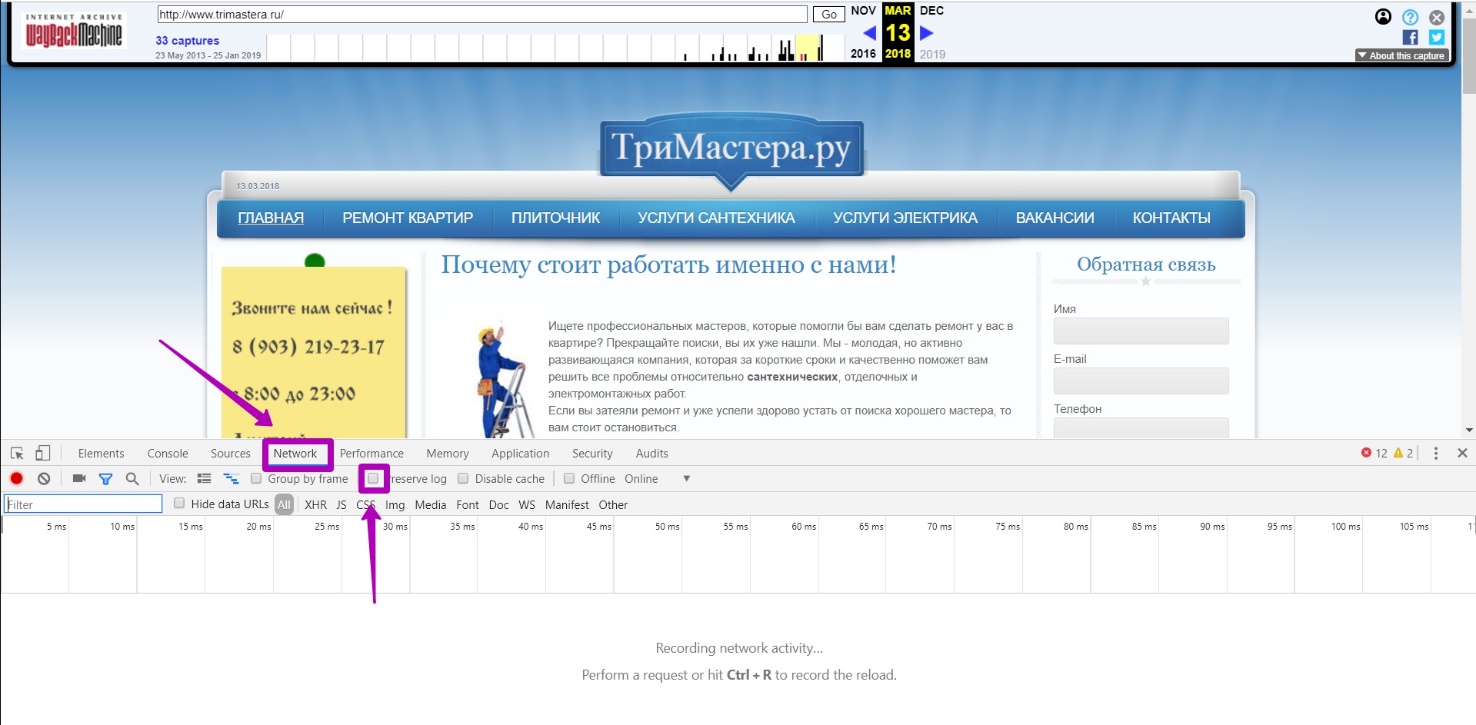Click the E-mail feedback input field
This screenshot has width=1476, height=725.
pos(1141,381)
